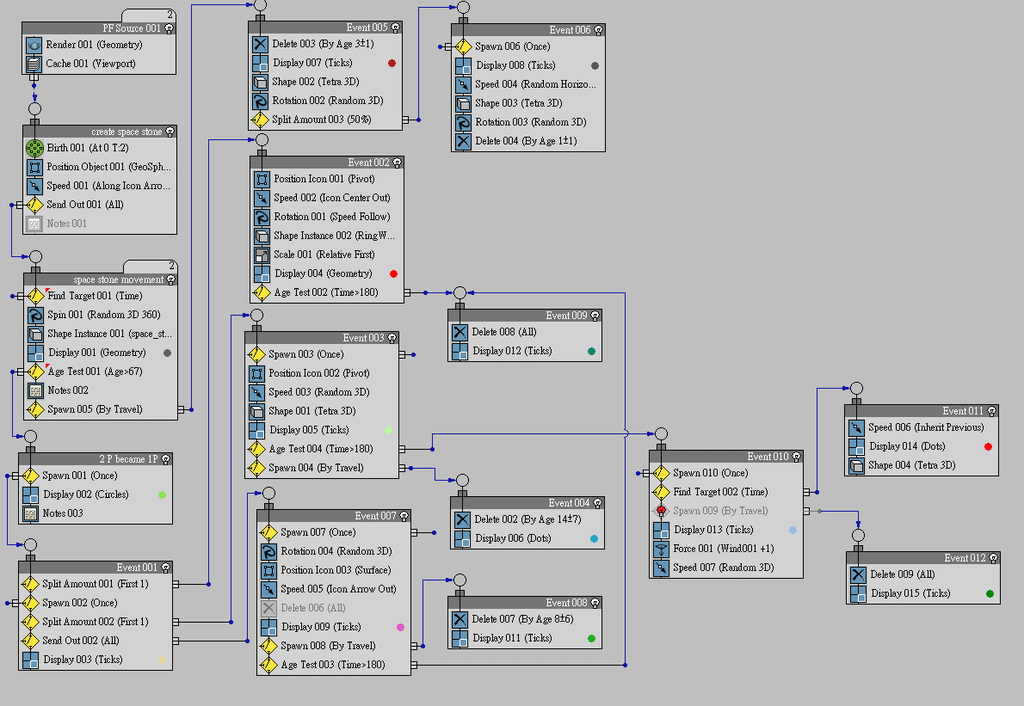Toggle the Event 002 lightbulb on/off
The height and width of the screenshot is (706, 1024).
(396, 163)
